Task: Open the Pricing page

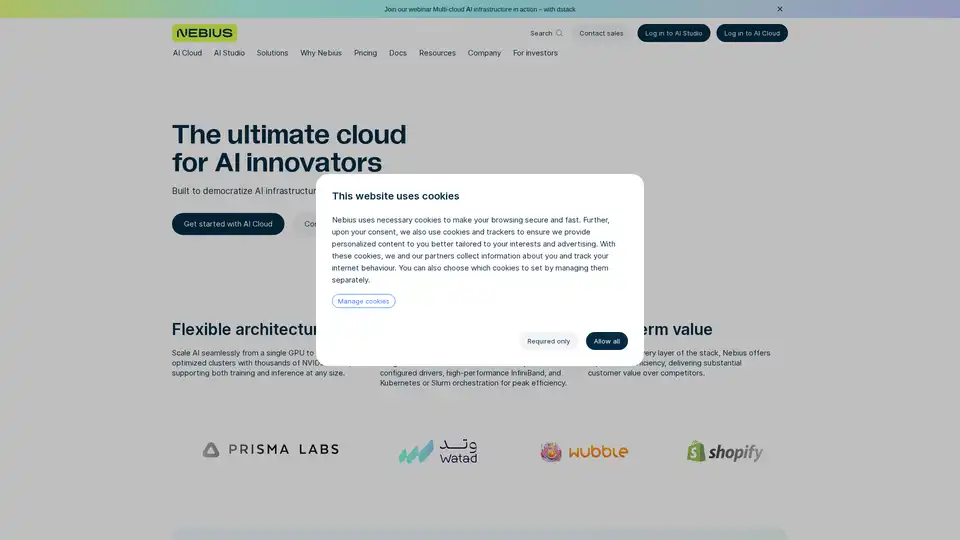Action: 365,53
